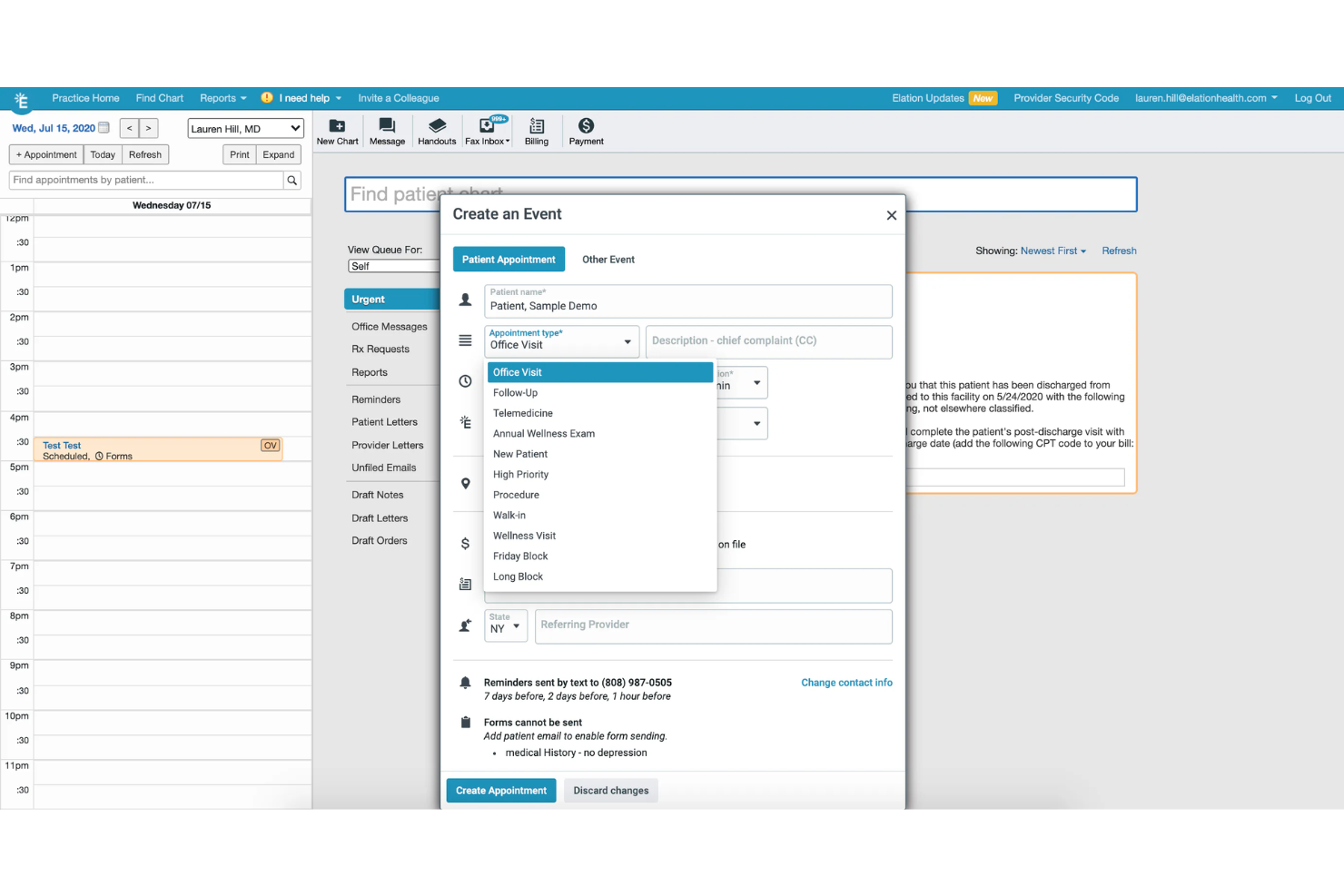1344x896 pixels.
Task: Select New Patient appointment type
Action: click(599, 454)
